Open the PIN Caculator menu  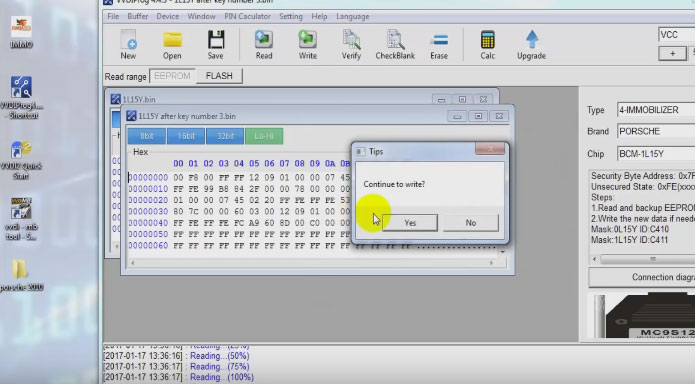(x=247, y=16)
